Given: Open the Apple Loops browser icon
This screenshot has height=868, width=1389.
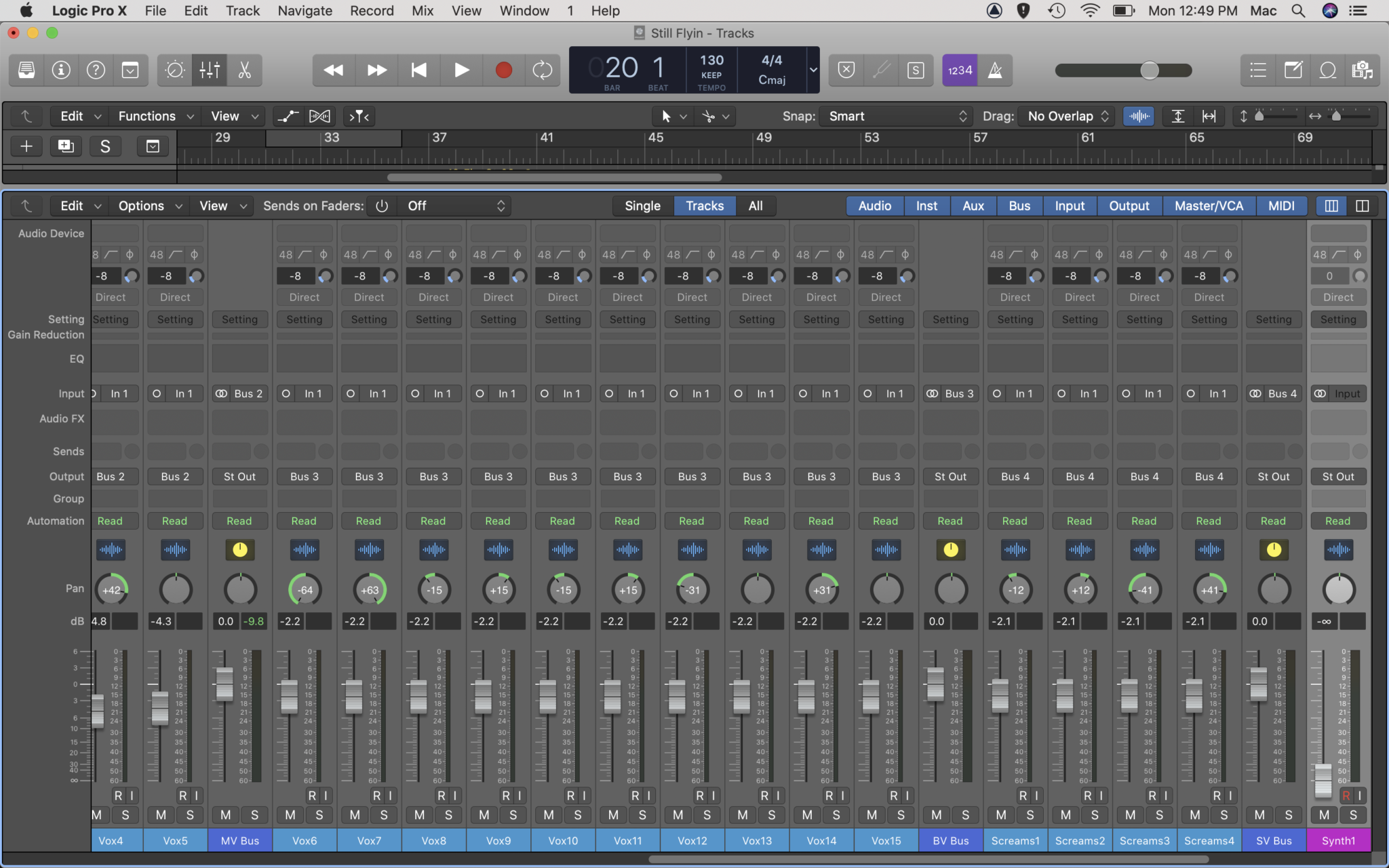Looking at the screenshot, I should click(1327, 70).
